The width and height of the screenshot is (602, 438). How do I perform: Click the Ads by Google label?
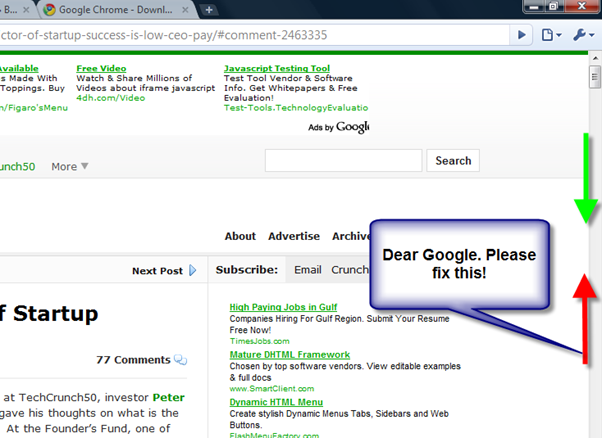[x=338, y=127]
